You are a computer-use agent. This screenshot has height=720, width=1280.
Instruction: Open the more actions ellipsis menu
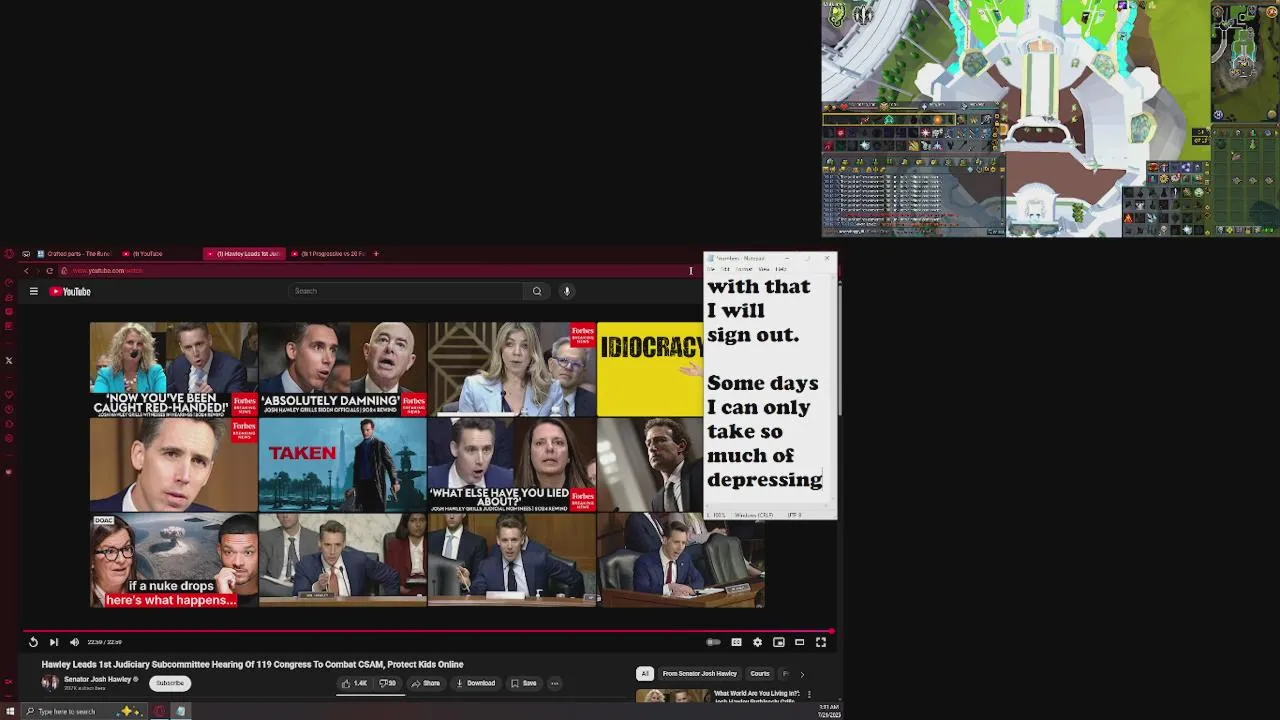[554, 683]
